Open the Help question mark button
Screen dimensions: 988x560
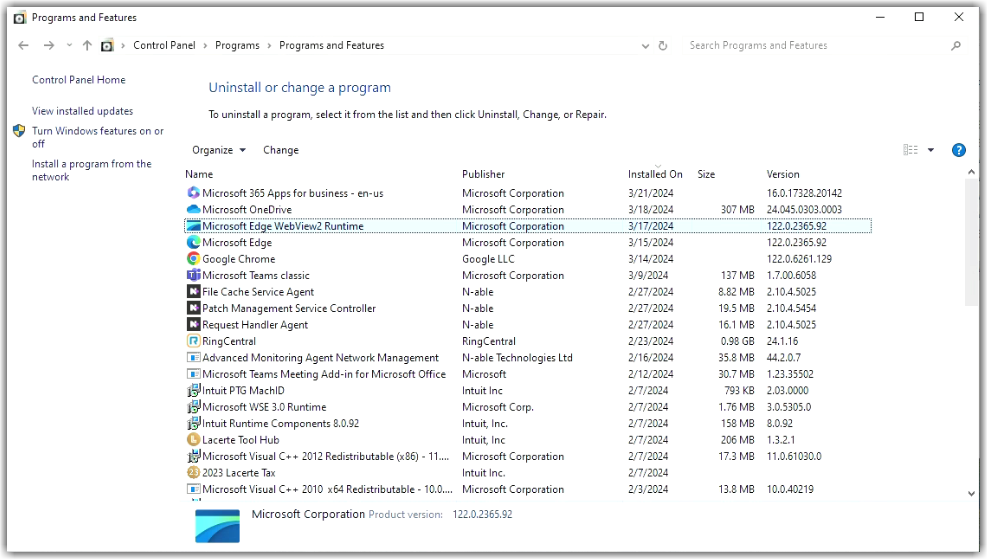pos(958,150)
